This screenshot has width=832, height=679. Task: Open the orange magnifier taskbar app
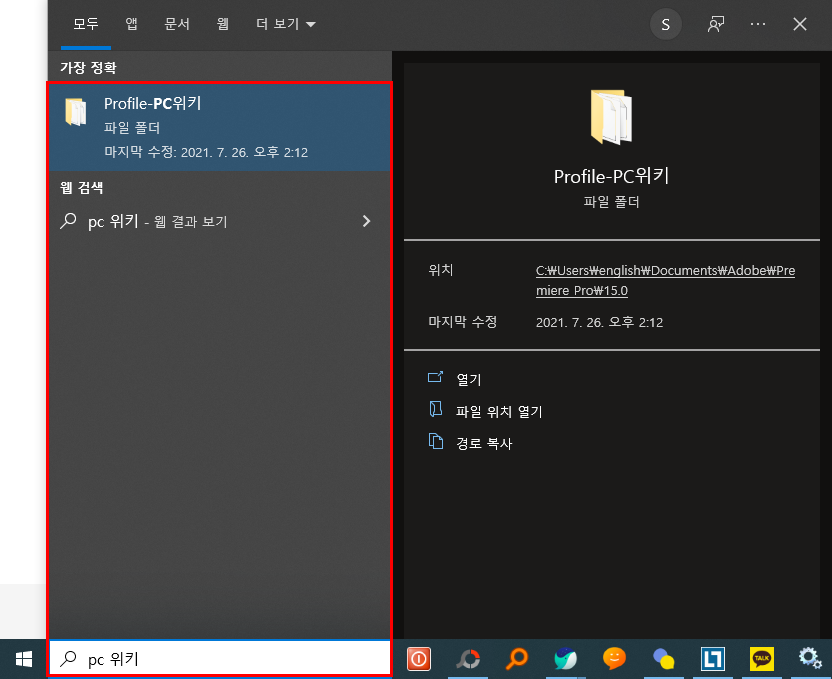(x=516, y=659)
